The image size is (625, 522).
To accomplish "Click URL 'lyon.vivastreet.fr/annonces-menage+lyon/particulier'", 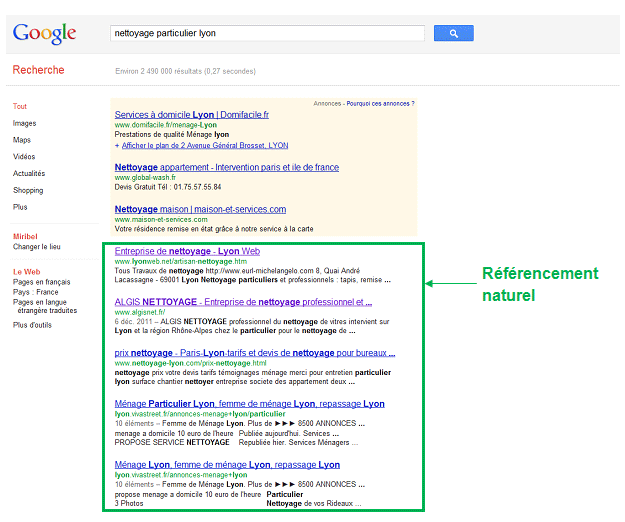I will point(200,414).
